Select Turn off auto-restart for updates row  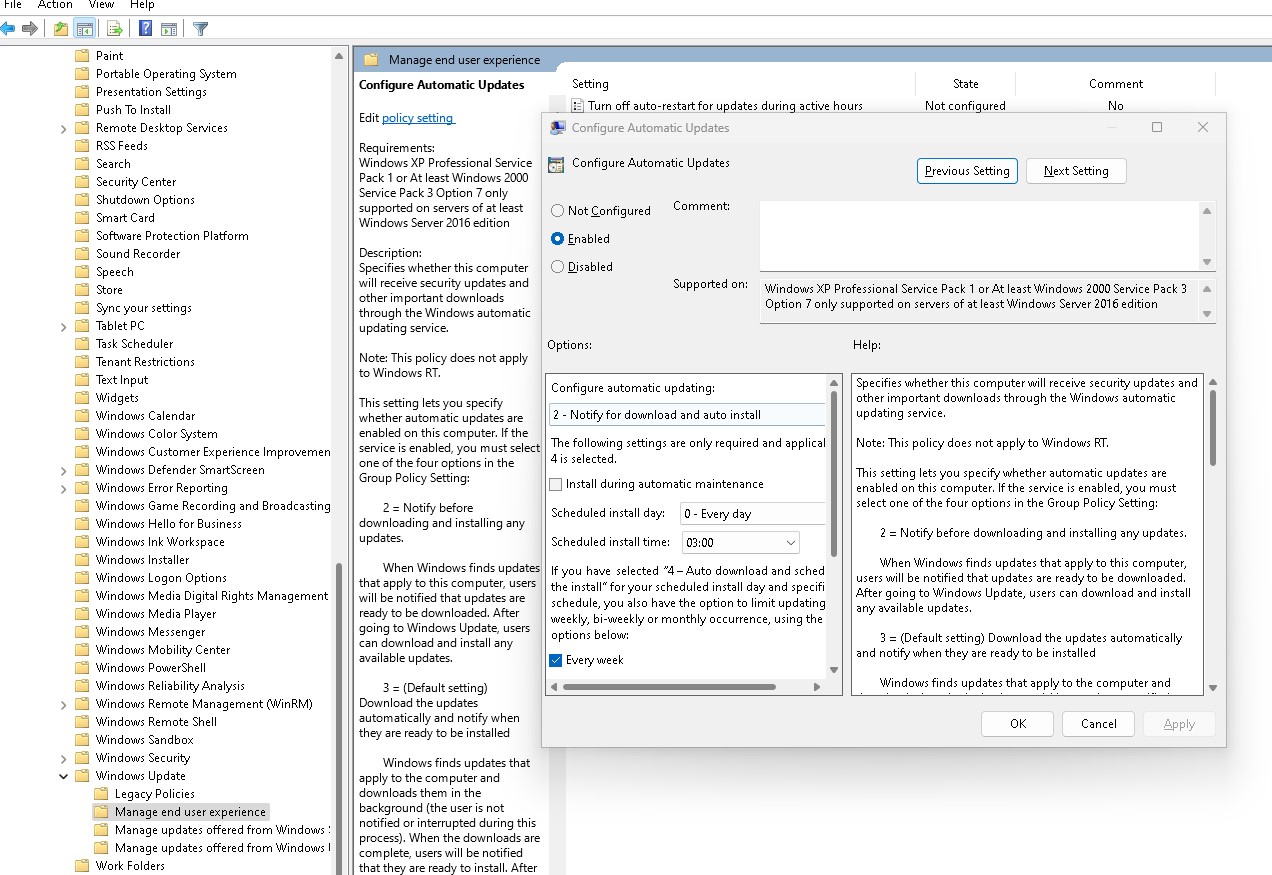coord(725,106)
